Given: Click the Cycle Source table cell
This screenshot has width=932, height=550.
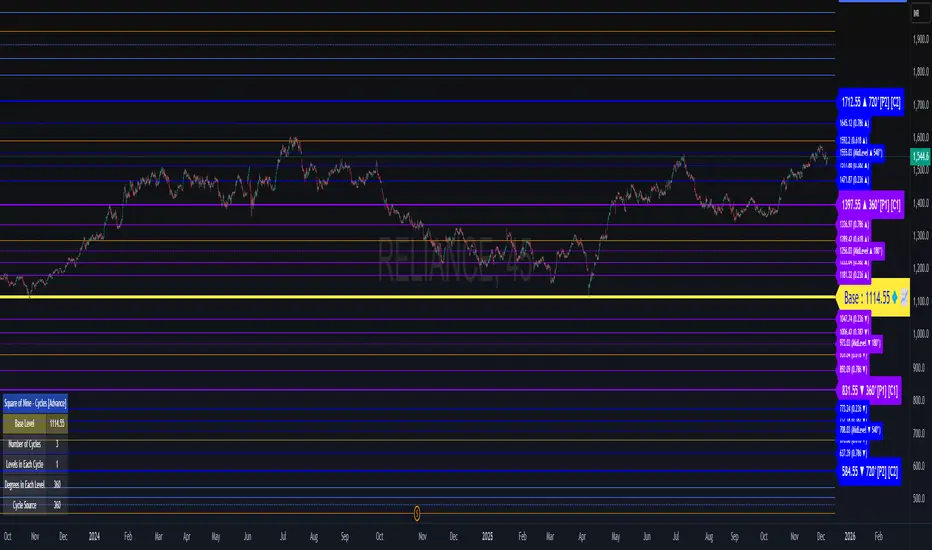Looking at the screenshot, I should 24,505.
